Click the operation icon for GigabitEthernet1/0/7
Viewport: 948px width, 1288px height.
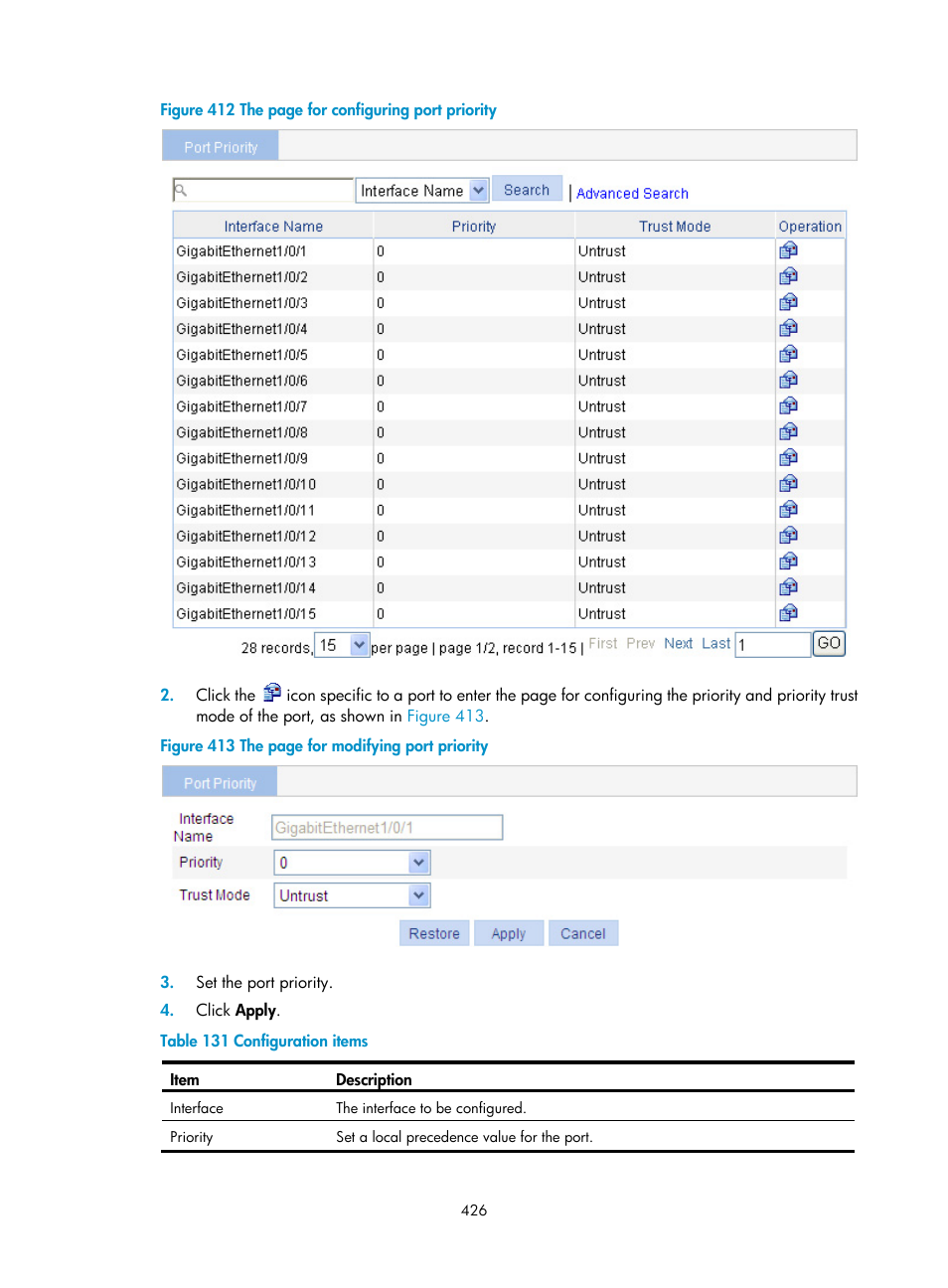tap(789, 405)
